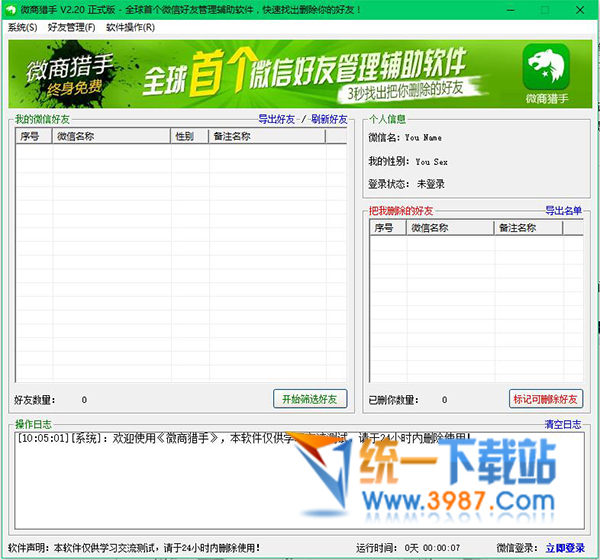The image size is (600, 560).
Task: Click the 立即登录 link
Action: (565, 548)
